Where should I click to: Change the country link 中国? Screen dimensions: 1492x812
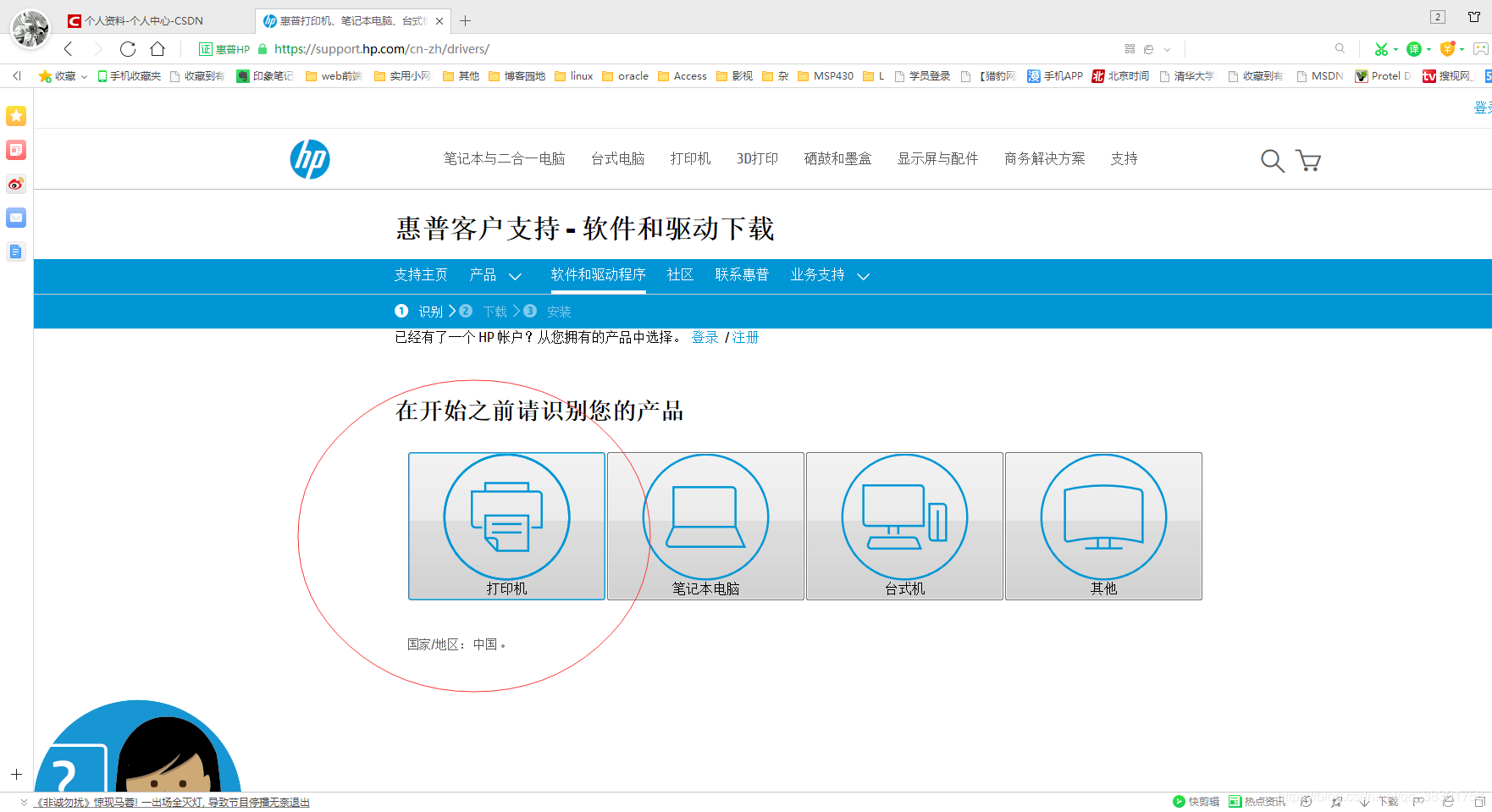[485, 644]
